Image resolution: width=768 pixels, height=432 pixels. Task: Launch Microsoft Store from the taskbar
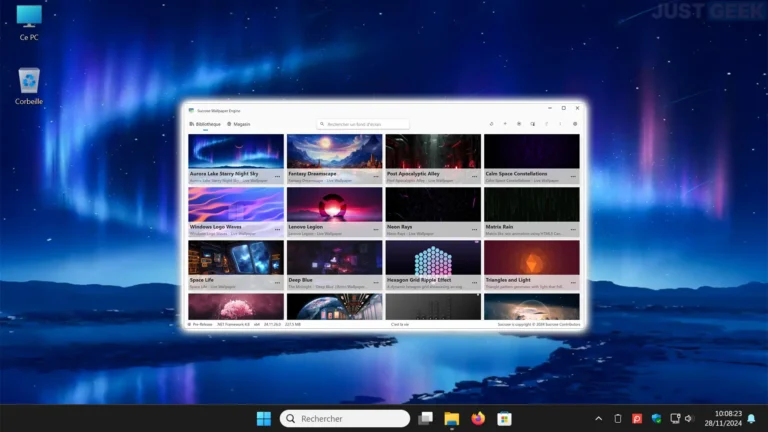[505, 418]
